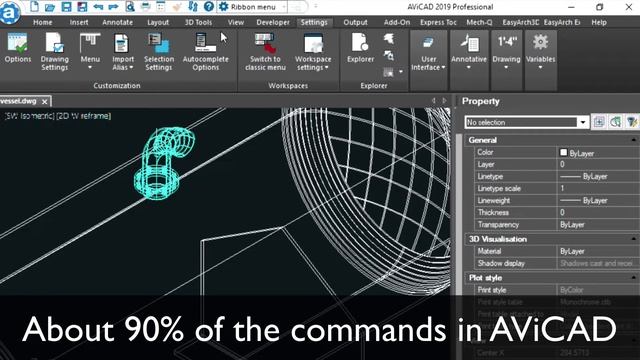640x360 pixels.
Task: Switch to the Output tab
Action: click(355, 22)
